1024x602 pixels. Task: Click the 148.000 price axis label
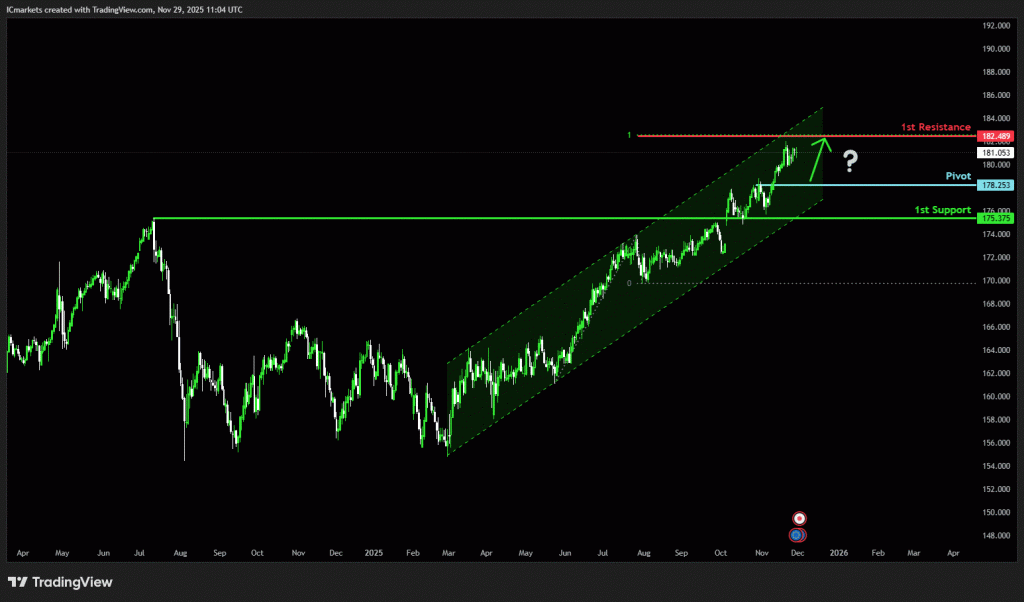[997, 535]
